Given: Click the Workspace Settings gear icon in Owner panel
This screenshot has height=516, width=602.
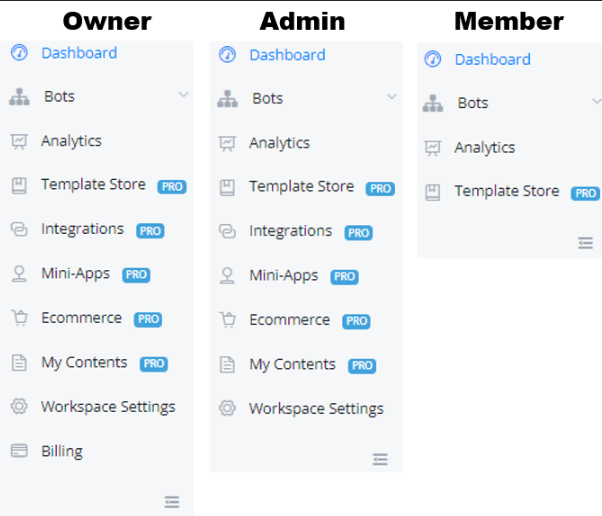Looking at the screenshot, I should 18,407.
